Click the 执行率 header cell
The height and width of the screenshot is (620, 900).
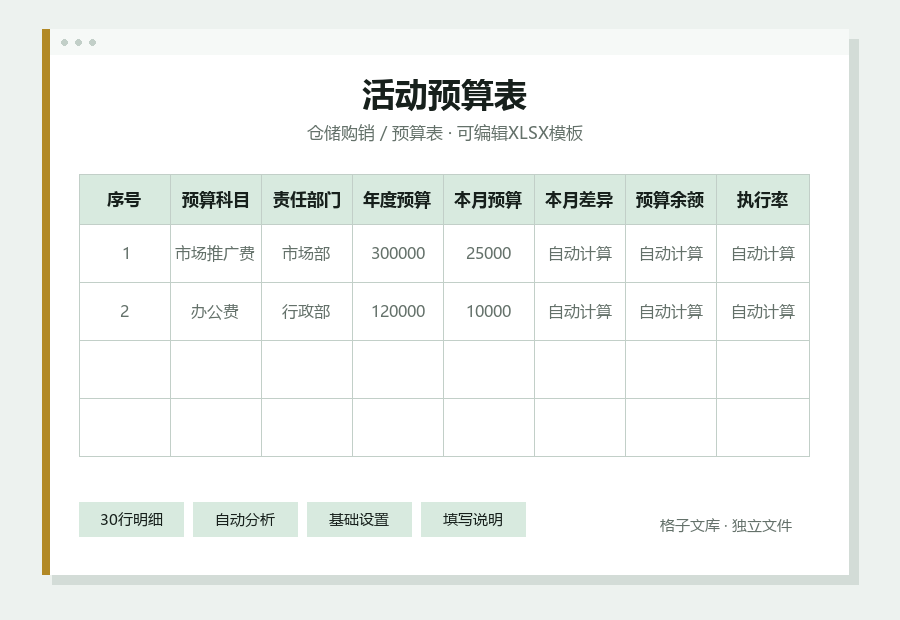[763, 200]
